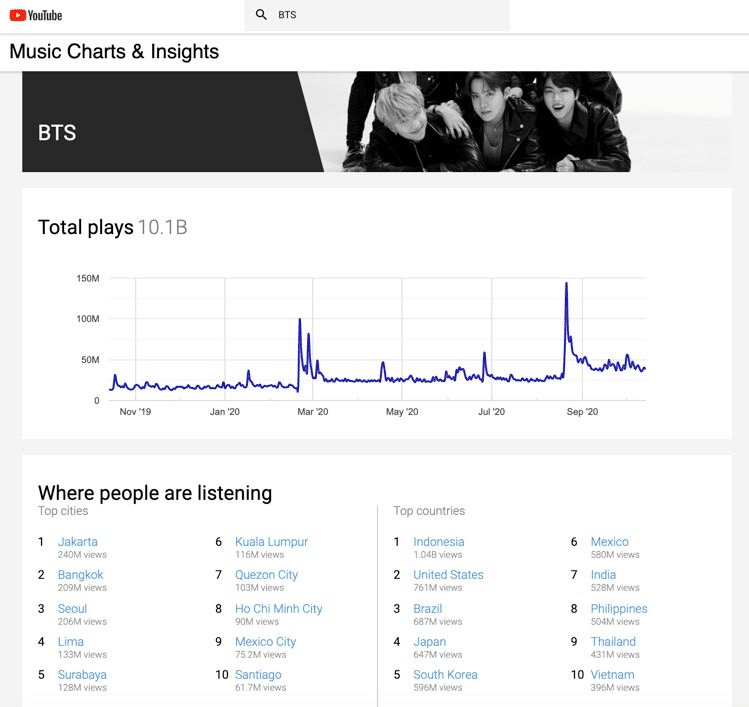This screenshot has height=707, width=749.
Task: Click the BTS artist banner photo
Action: pyautogui.click(x=486, y=122)
